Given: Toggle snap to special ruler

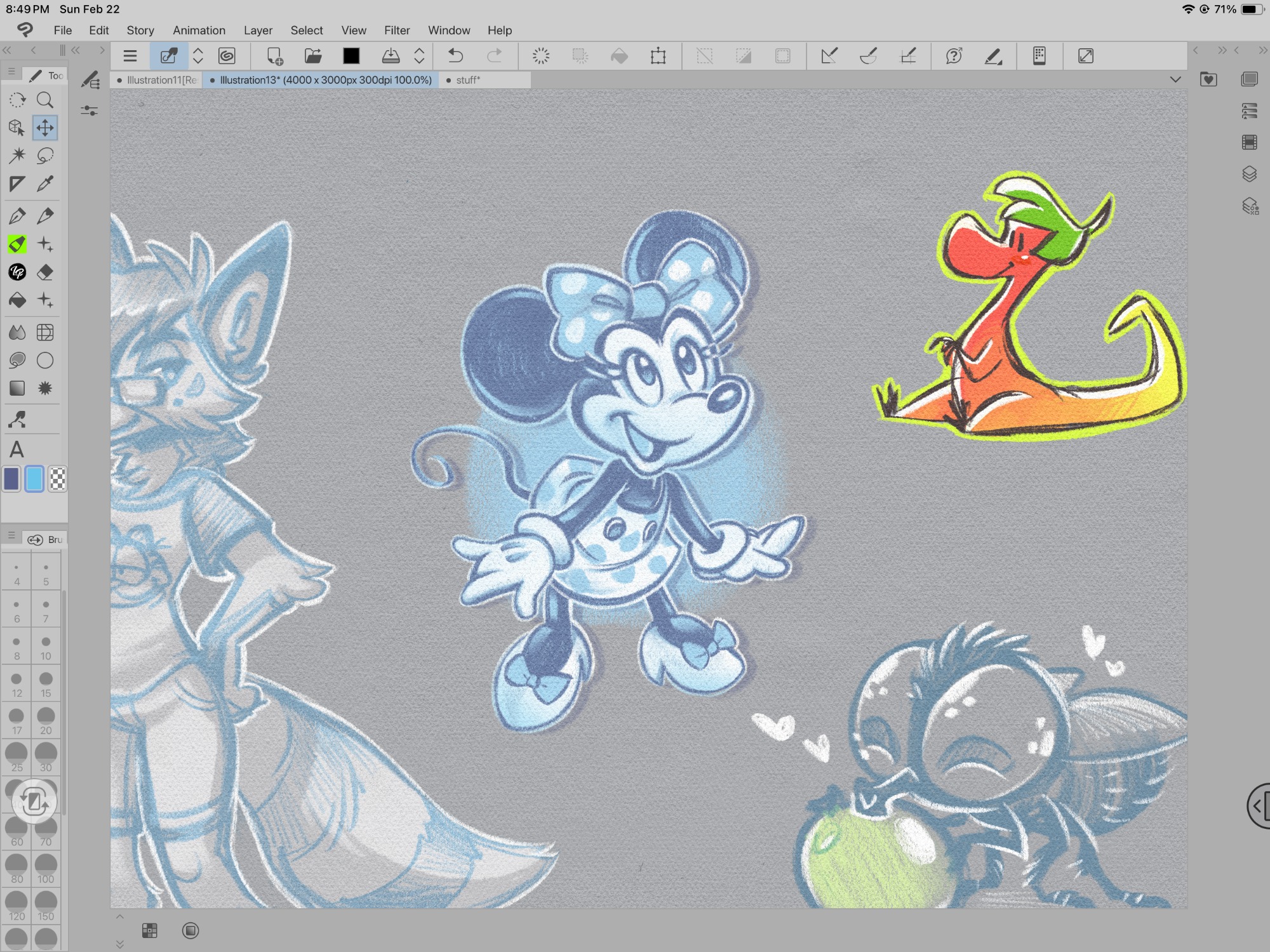Looking at the screenshot, I should [869, 56].
